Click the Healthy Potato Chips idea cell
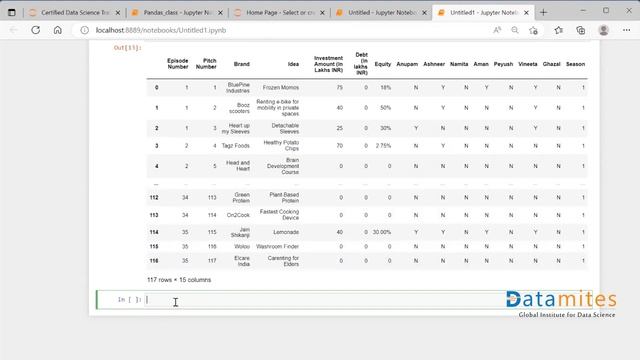The width and height of the screenshot is (640, 360). pyautogui.click(x=281, y=145)
